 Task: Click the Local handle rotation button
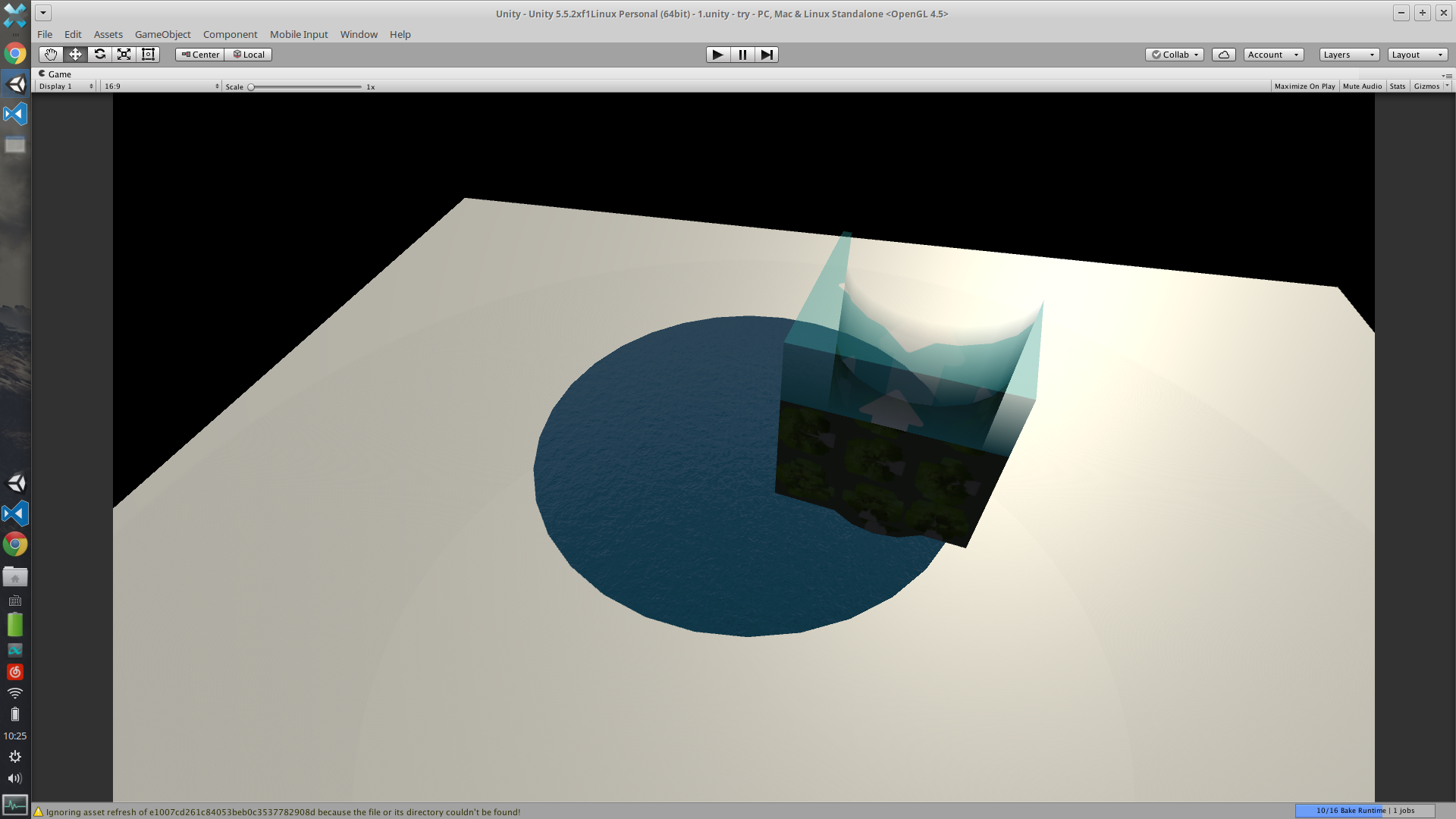pos(249,55)
